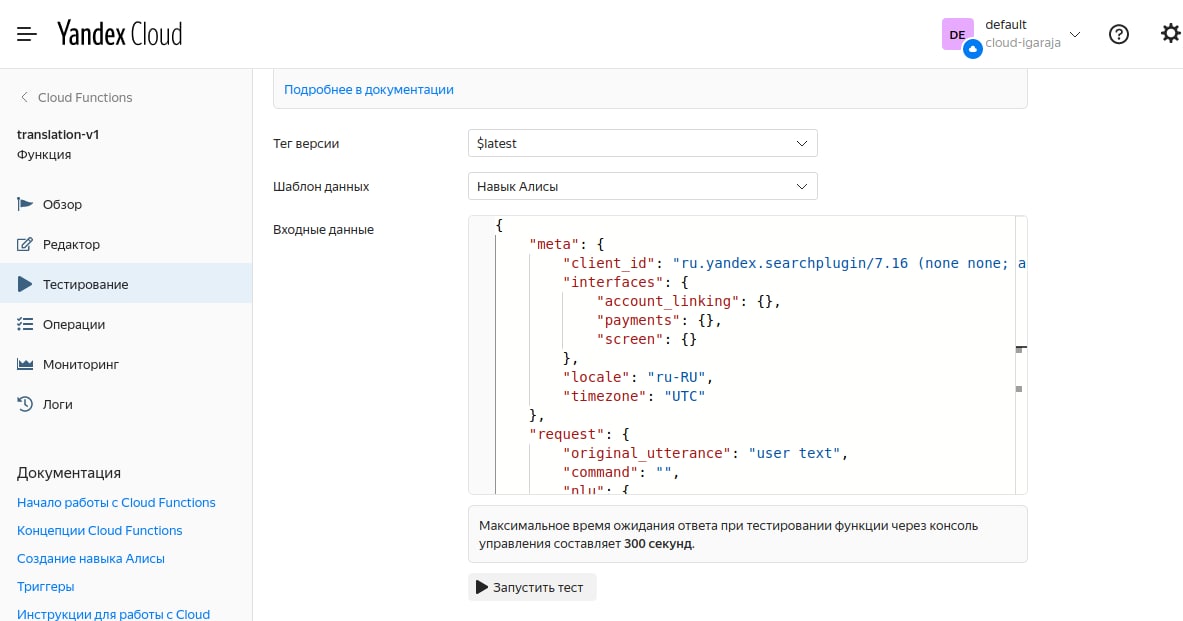Open Создание навыка Алисы link

(91, 558)
